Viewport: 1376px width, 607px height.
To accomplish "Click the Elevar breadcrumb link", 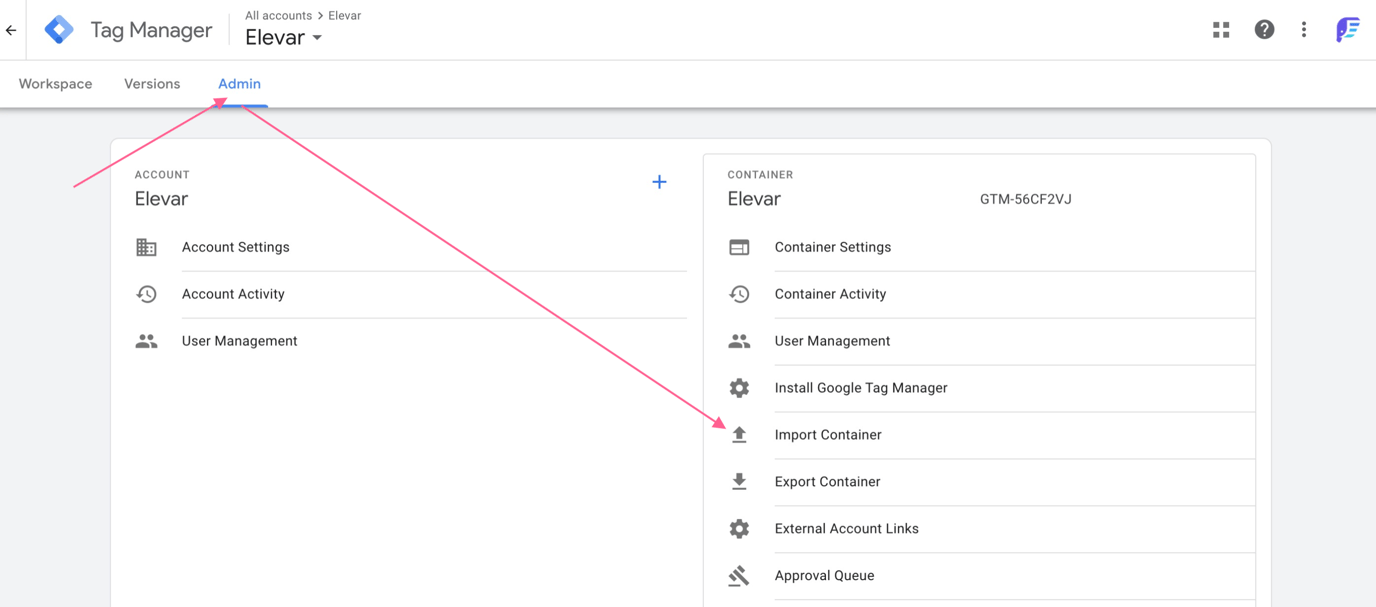I will click(345, 16).
